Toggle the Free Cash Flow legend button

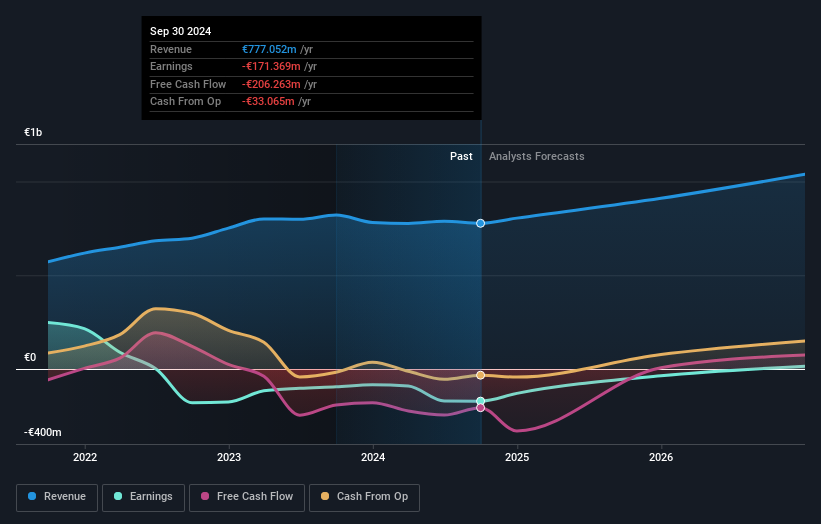coord(247,497)
